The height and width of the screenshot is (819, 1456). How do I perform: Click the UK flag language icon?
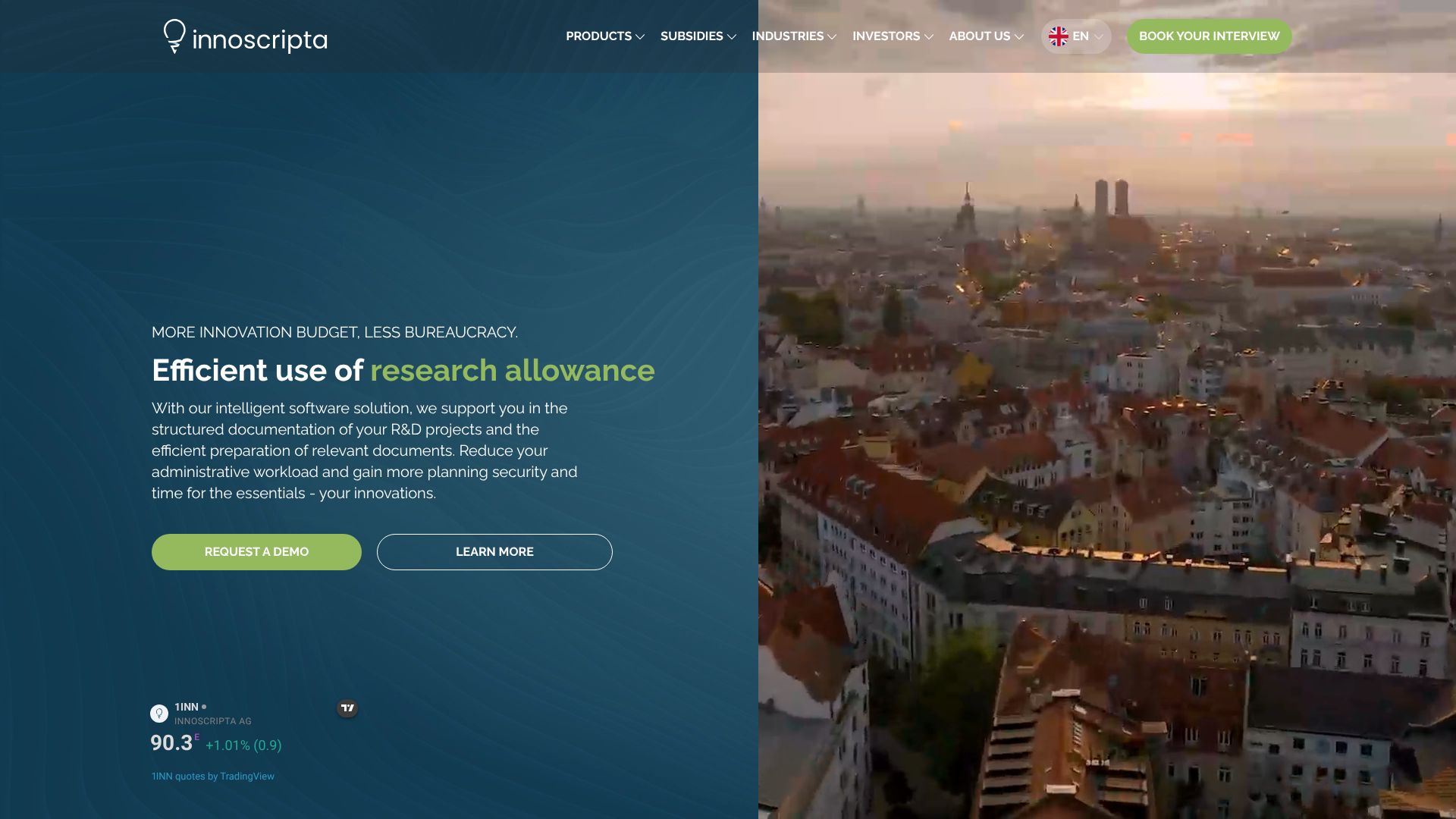tap(1059, 36)
